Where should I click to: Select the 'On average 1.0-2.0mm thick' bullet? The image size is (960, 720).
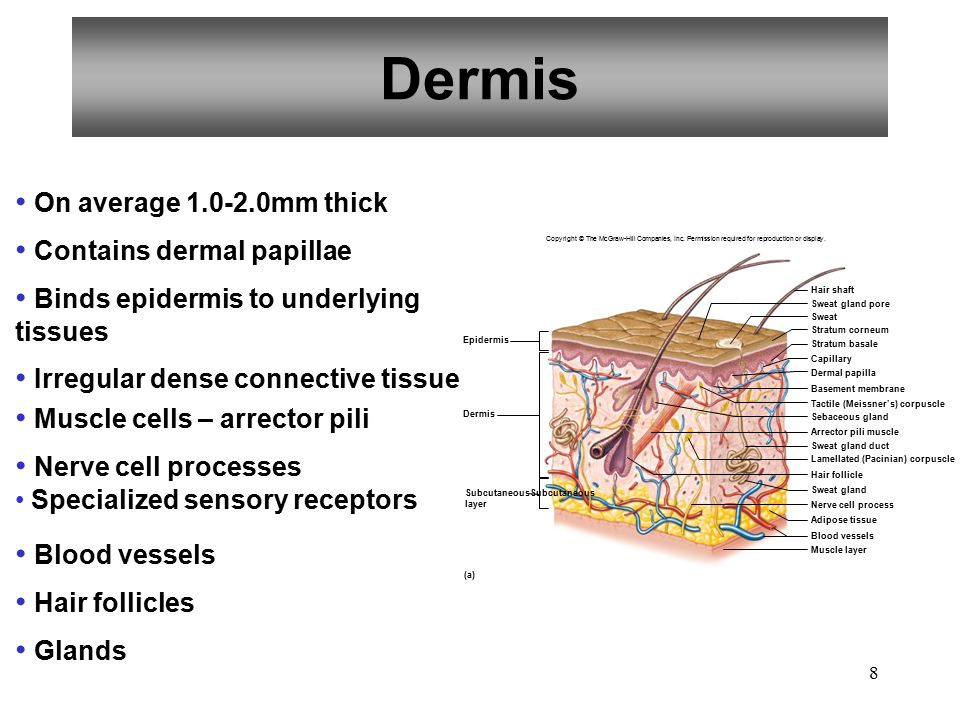(211, 203)
